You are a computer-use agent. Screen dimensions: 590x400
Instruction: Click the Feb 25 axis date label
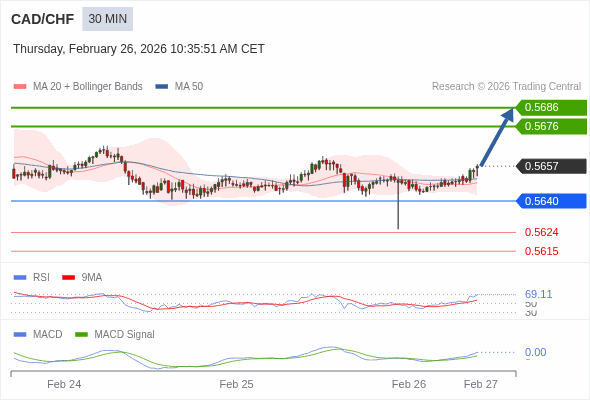click(x=236, y=384)
